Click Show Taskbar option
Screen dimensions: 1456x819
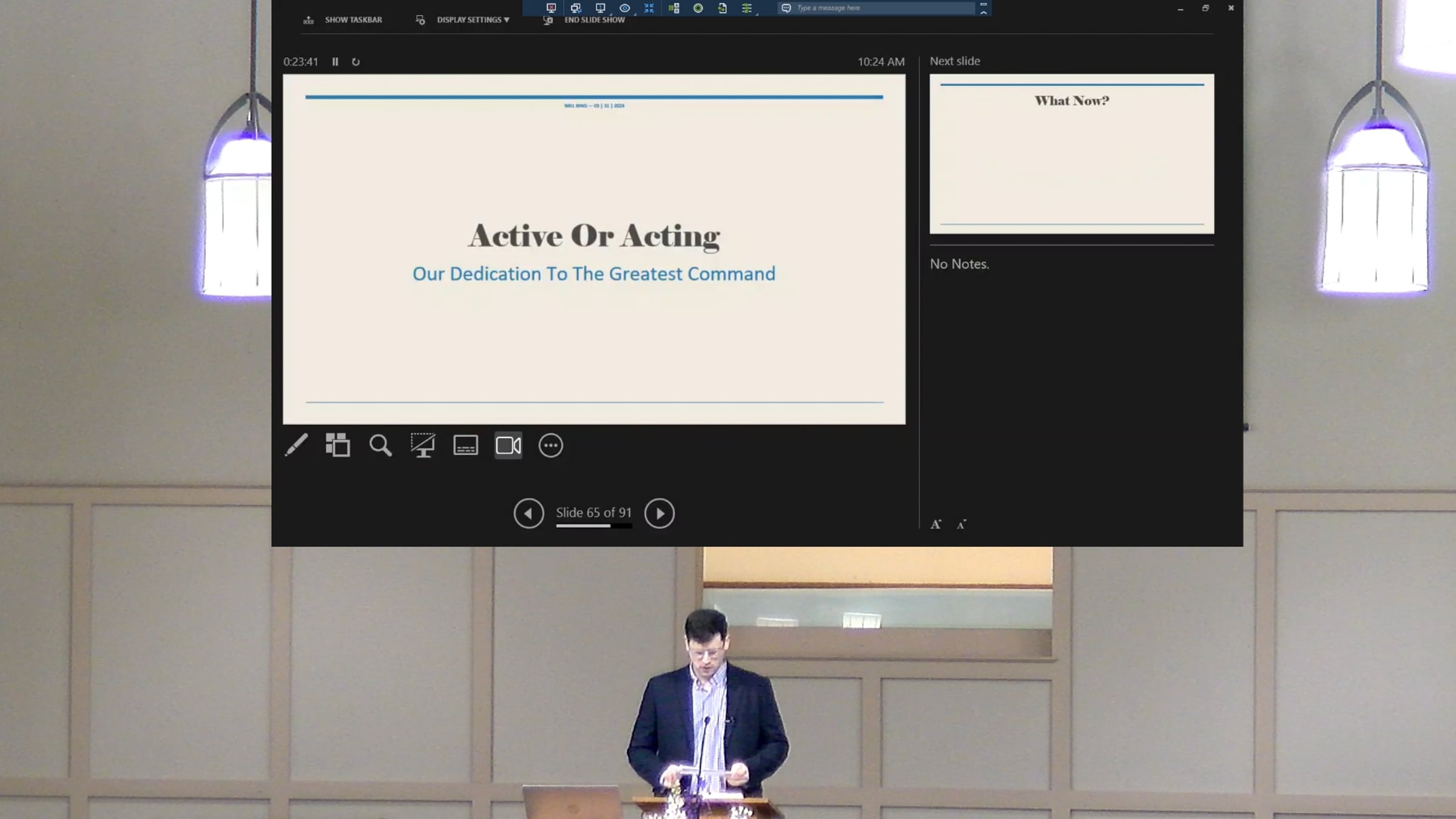pyautogui.click(x=352, y=20)
